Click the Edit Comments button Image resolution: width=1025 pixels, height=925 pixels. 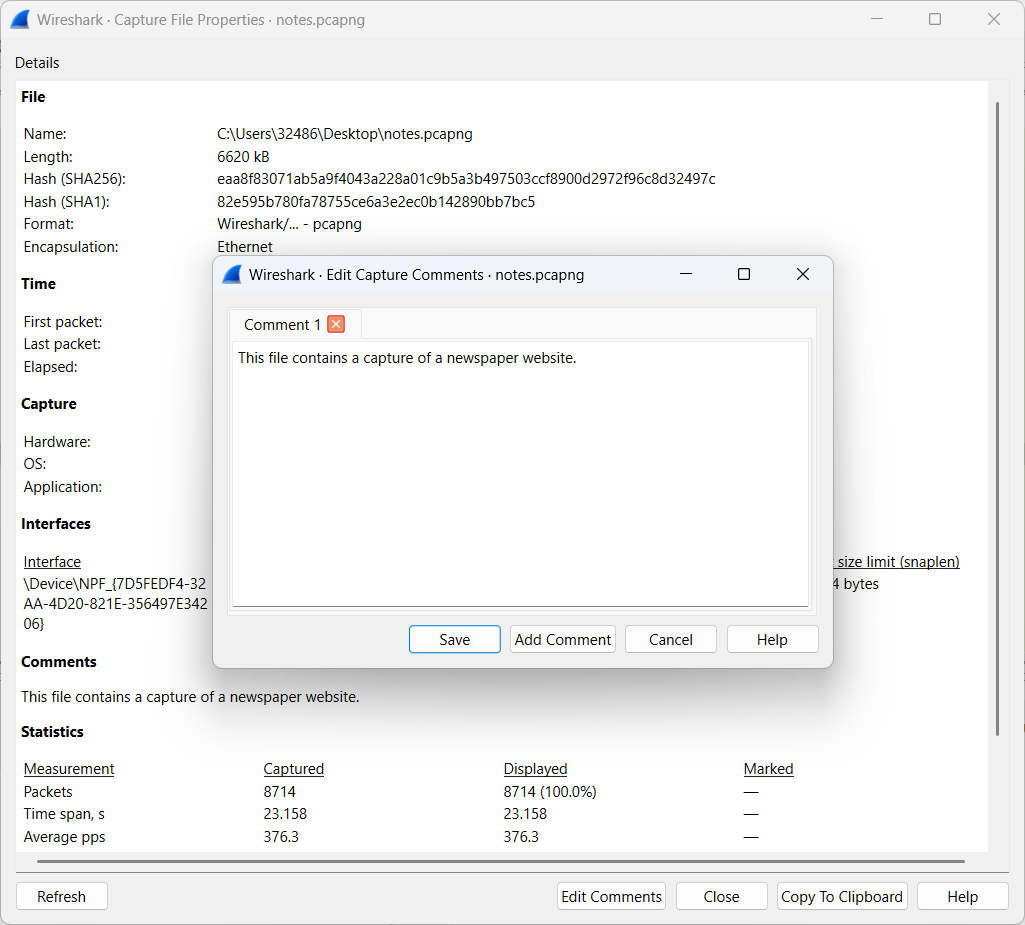tap(611, 897)
